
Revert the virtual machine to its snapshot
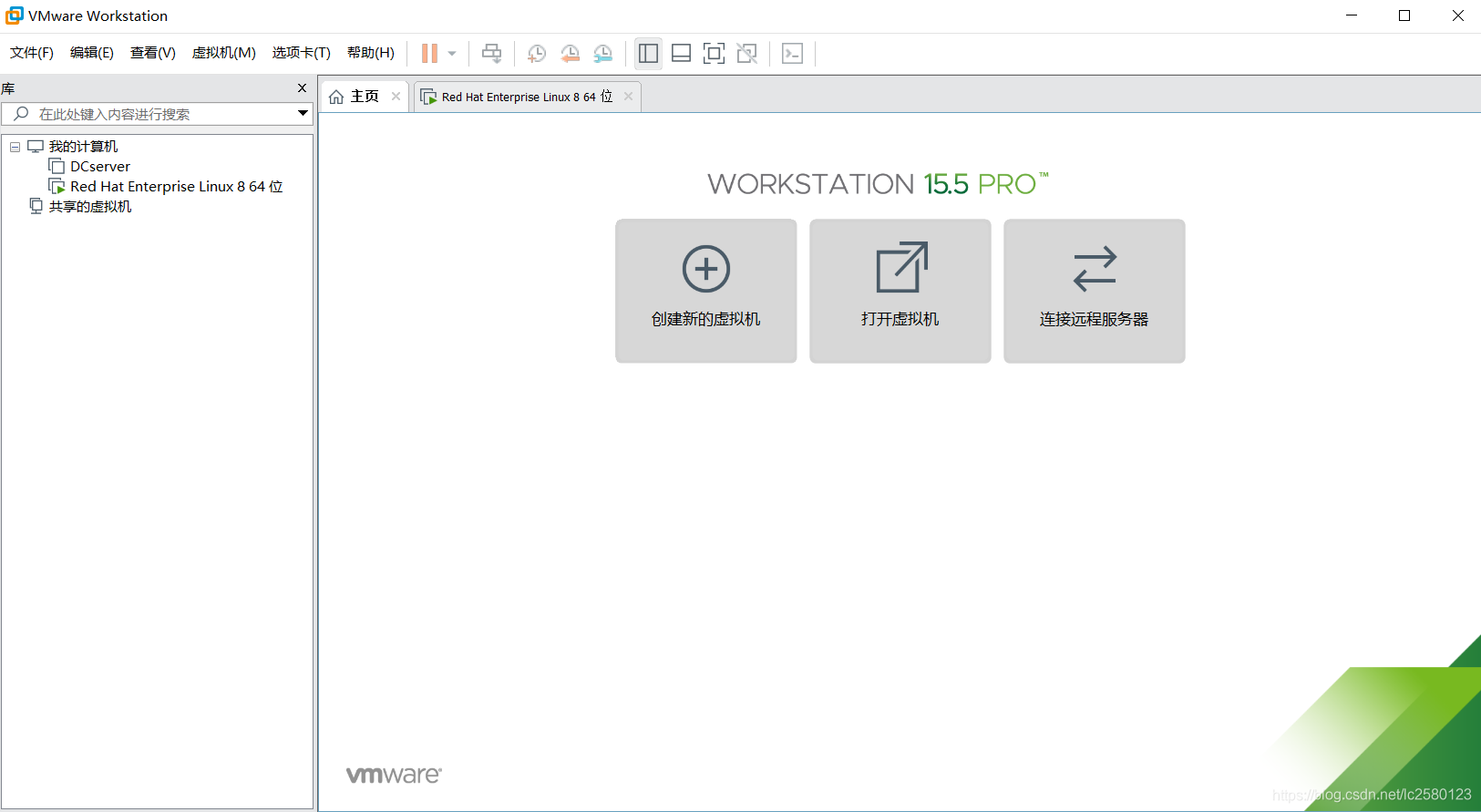[x=571, y=54]
